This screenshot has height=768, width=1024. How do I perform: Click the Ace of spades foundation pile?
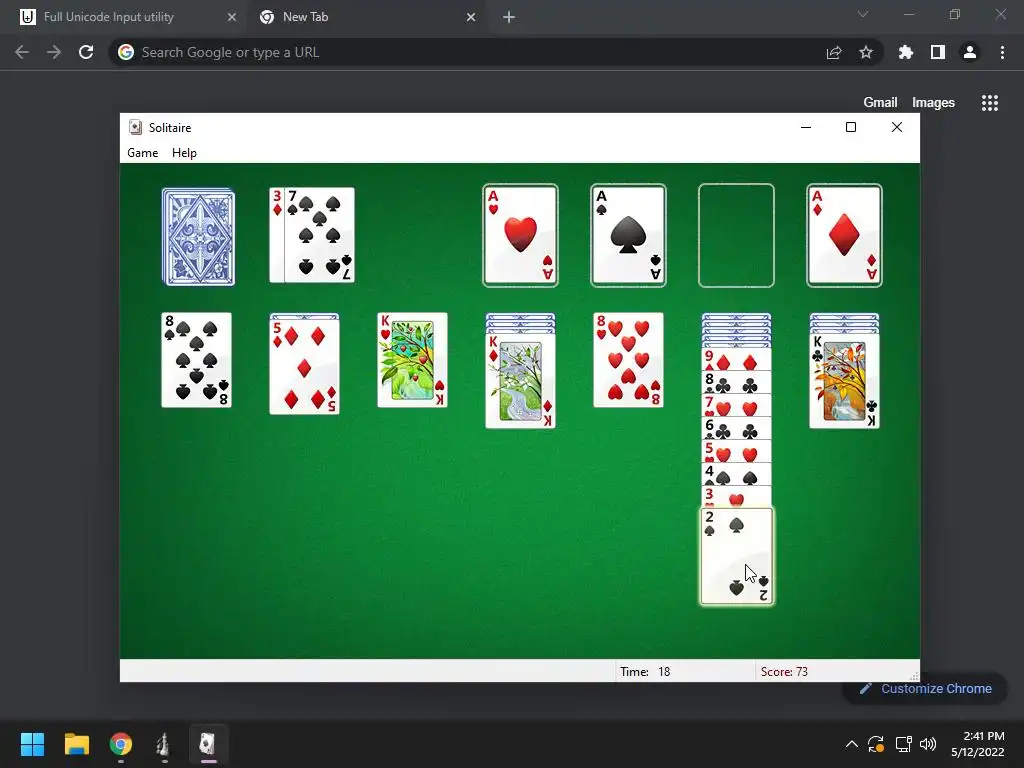point(628,235)
